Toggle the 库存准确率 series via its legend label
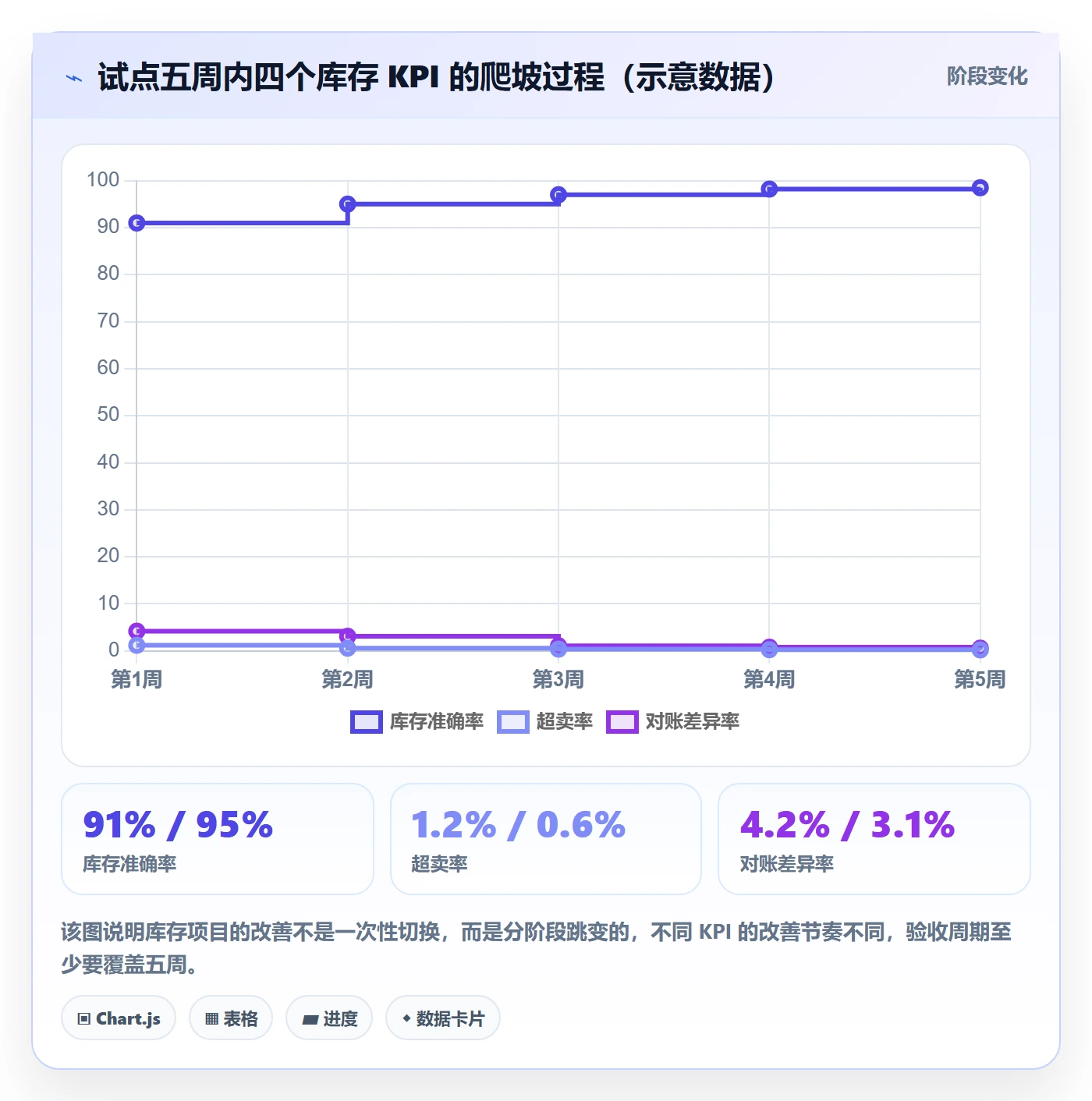 pos(437,722)
